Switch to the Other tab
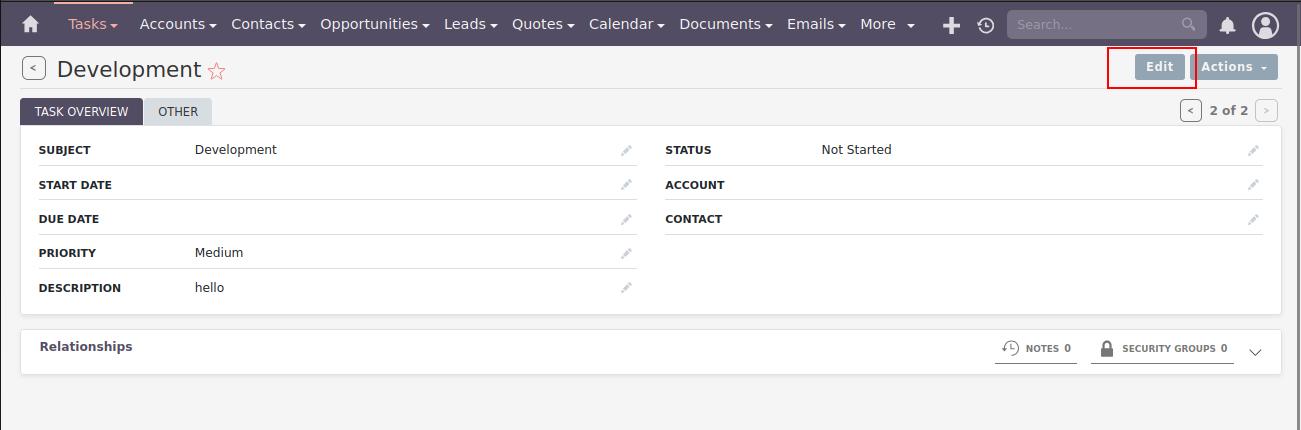 point(178,112)
